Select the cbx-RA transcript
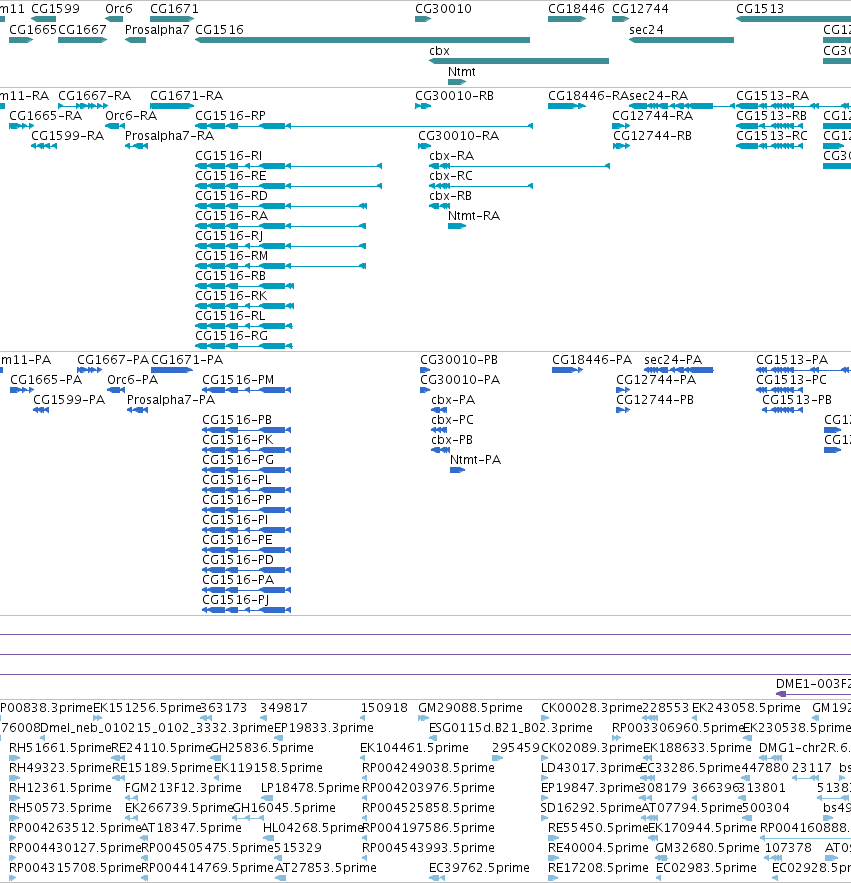The image size is (851, 883). tap(519, 166)
